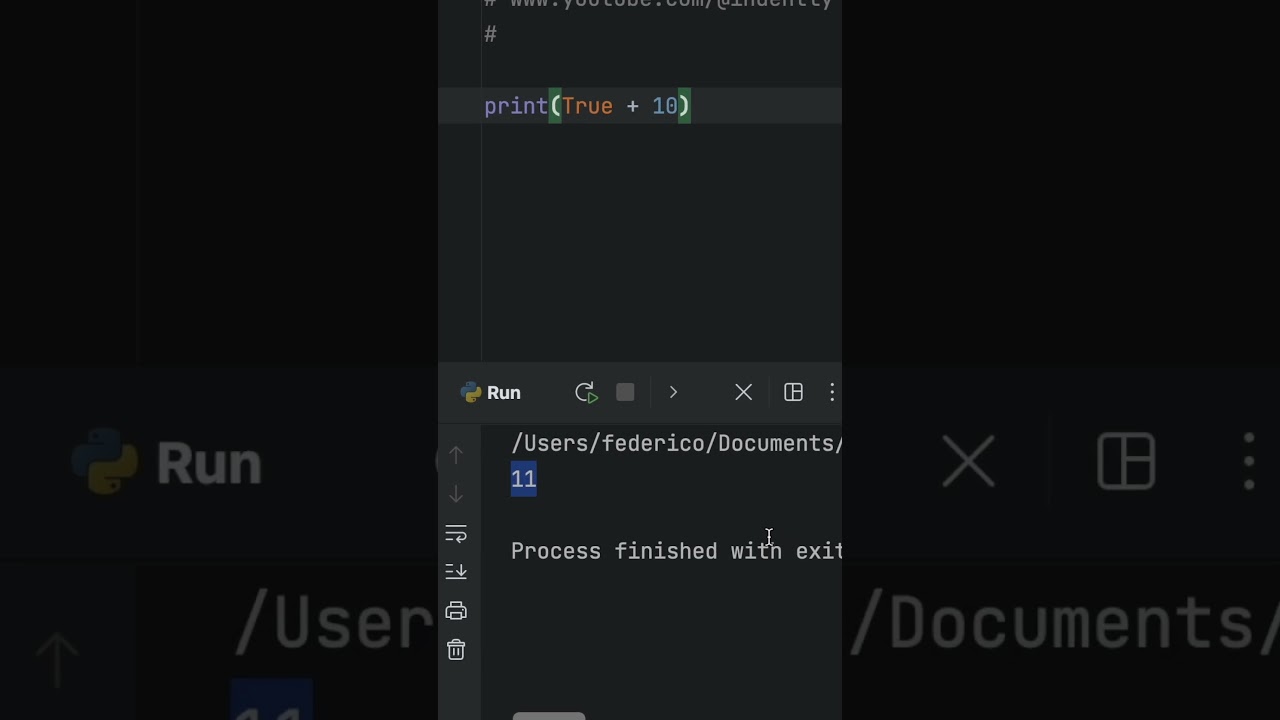Screen dimensions: 1280x720
Task: Open the Run panel more options menu
Action: coord(832,393)
